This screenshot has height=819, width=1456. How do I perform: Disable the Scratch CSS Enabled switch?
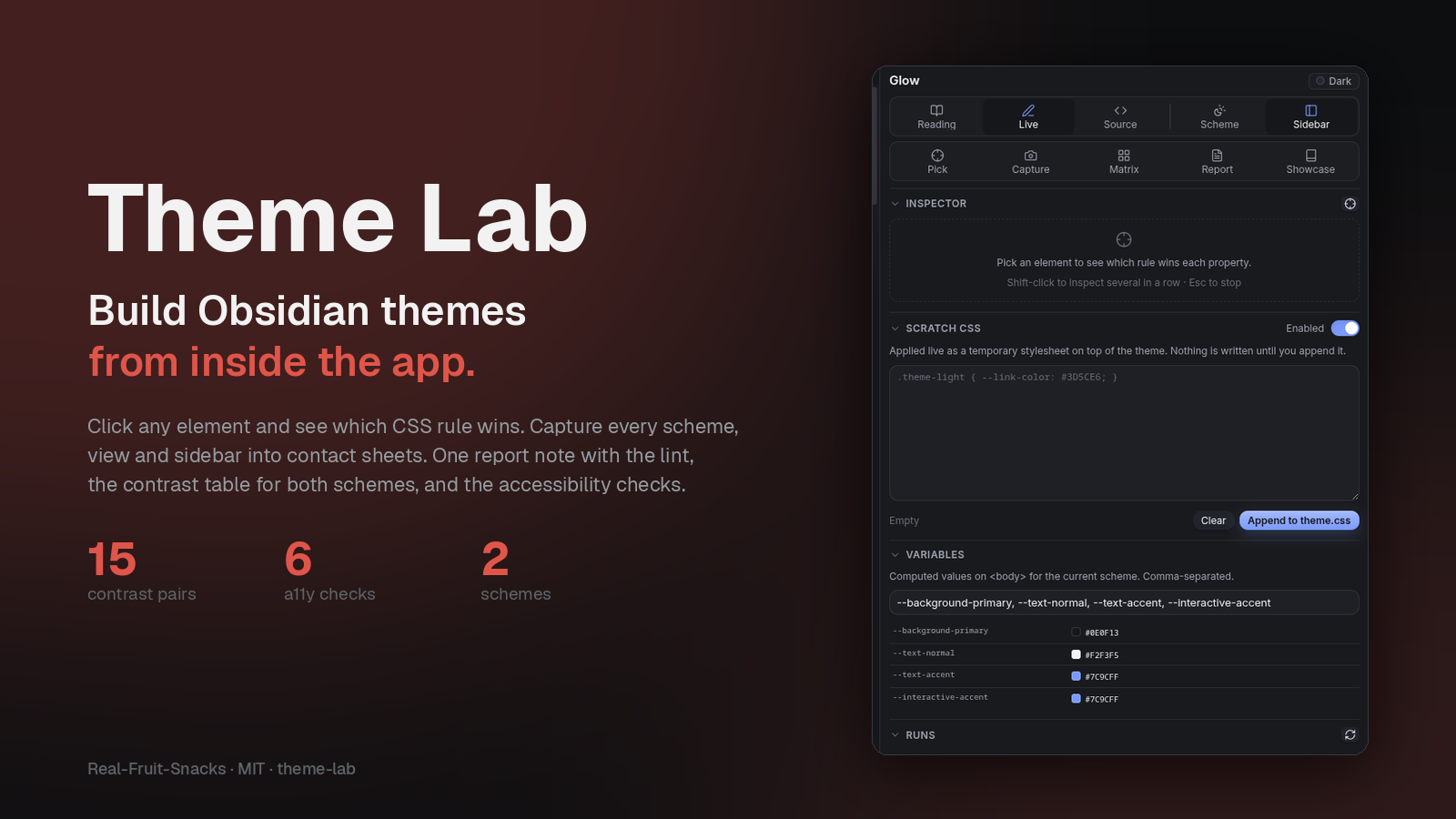pos(1345,329)
